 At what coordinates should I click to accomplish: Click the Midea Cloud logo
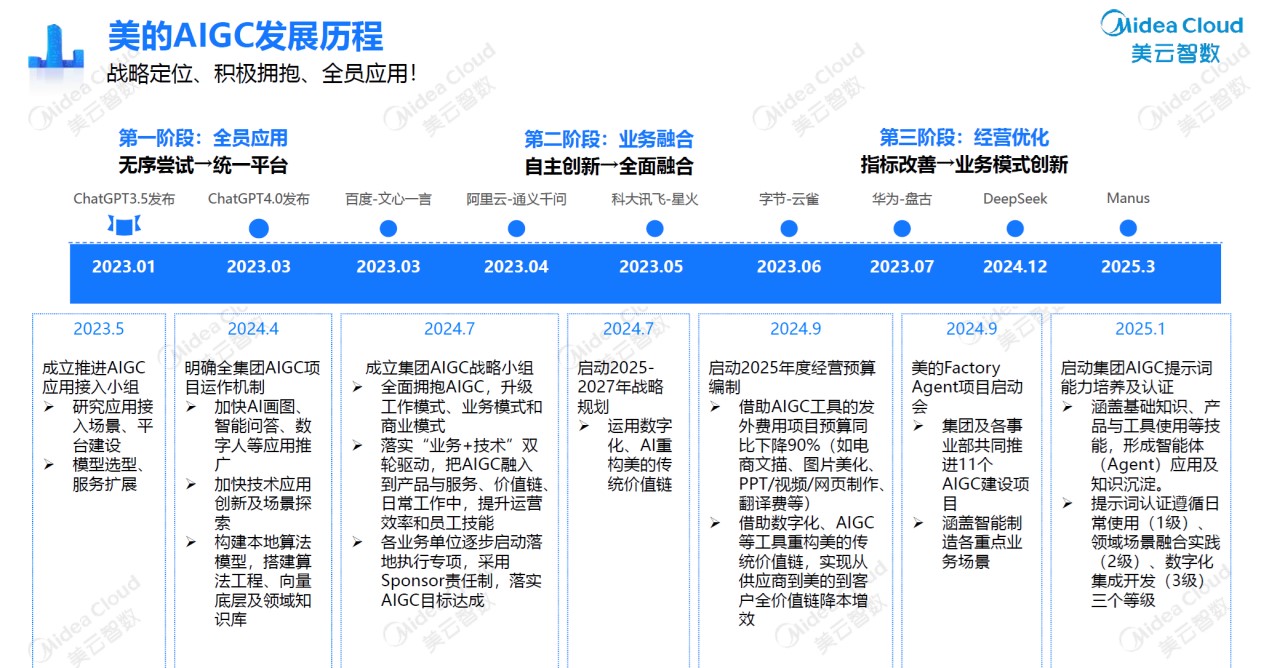pos(1171,38)
